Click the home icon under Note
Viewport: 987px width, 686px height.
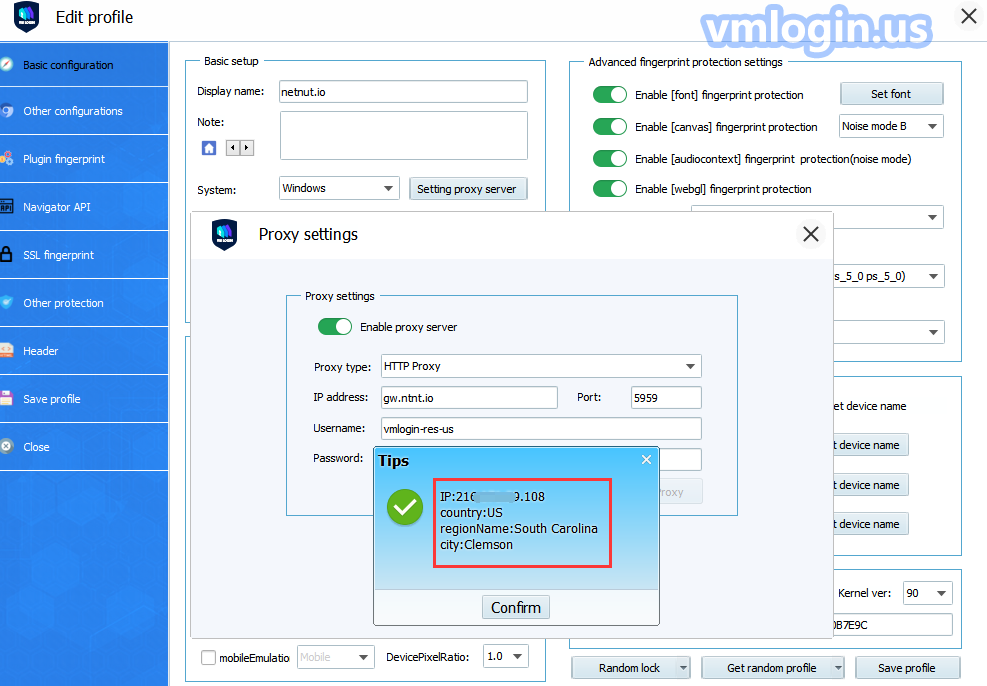tap(209, 148)
